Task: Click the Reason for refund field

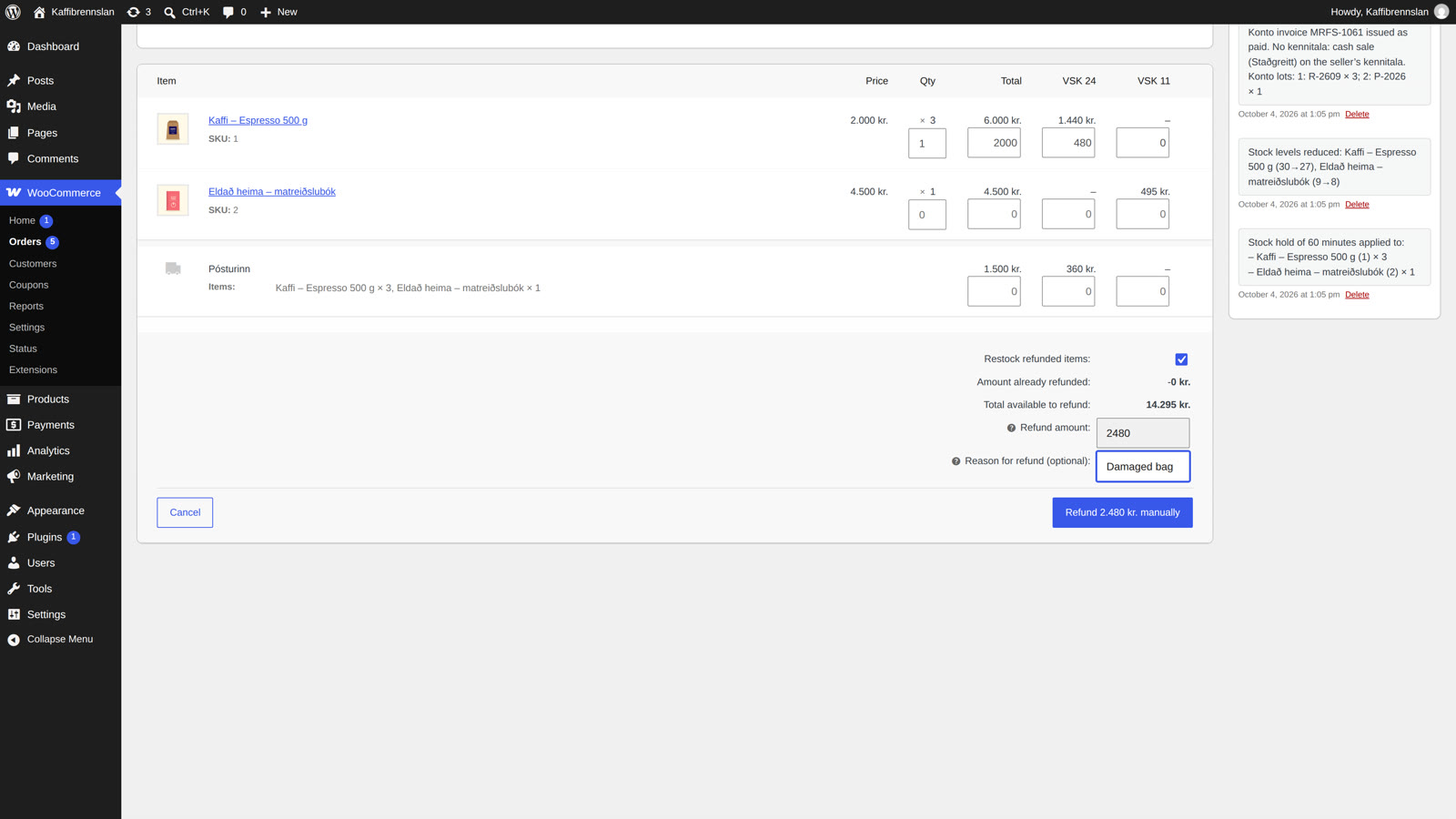Action: click(x=1143, y=467)
